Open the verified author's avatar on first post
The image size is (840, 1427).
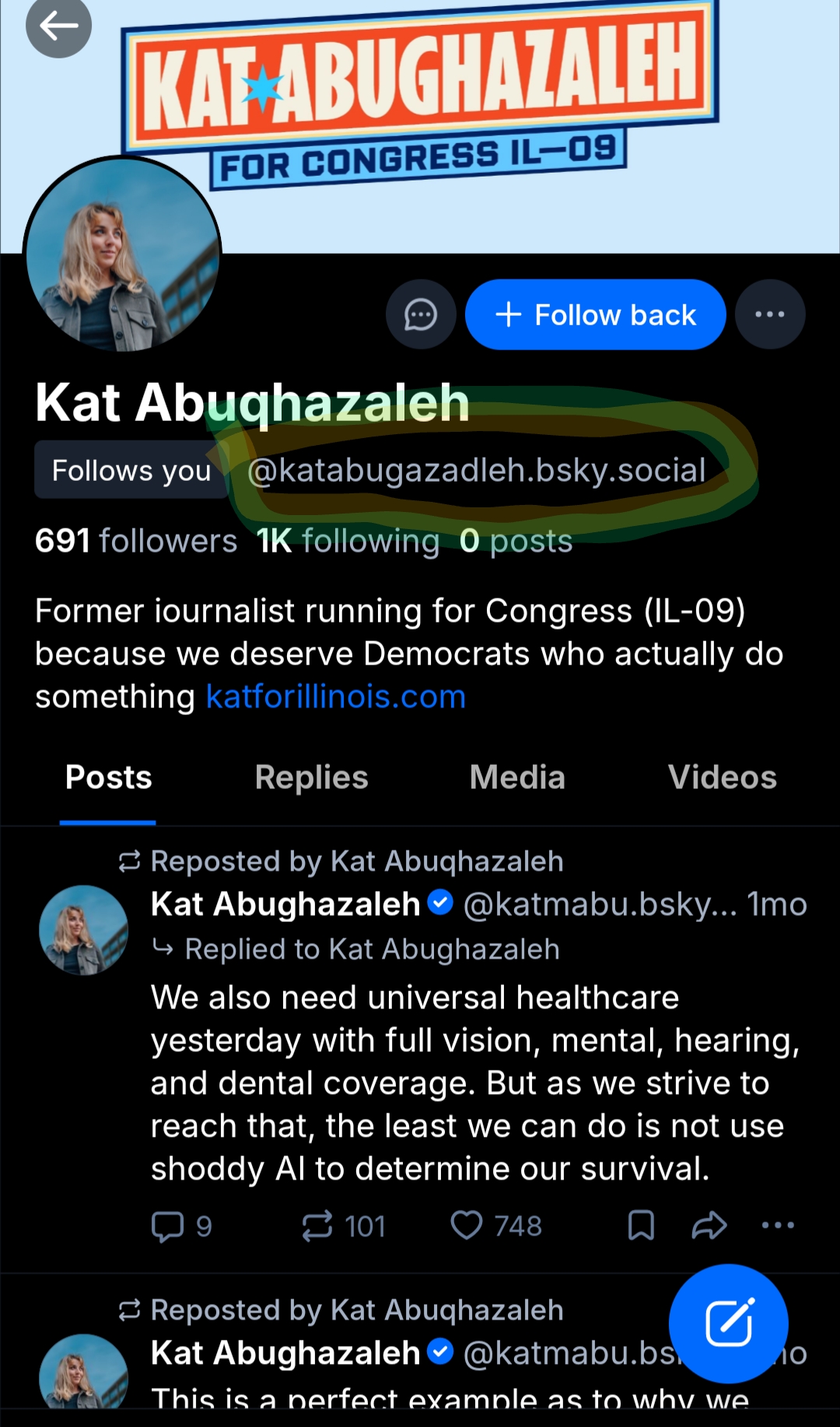point(83,930)
